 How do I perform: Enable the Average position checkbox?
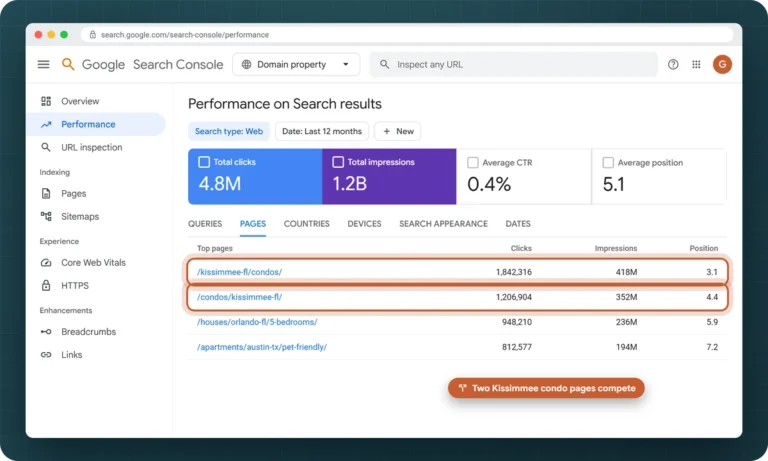608,163
